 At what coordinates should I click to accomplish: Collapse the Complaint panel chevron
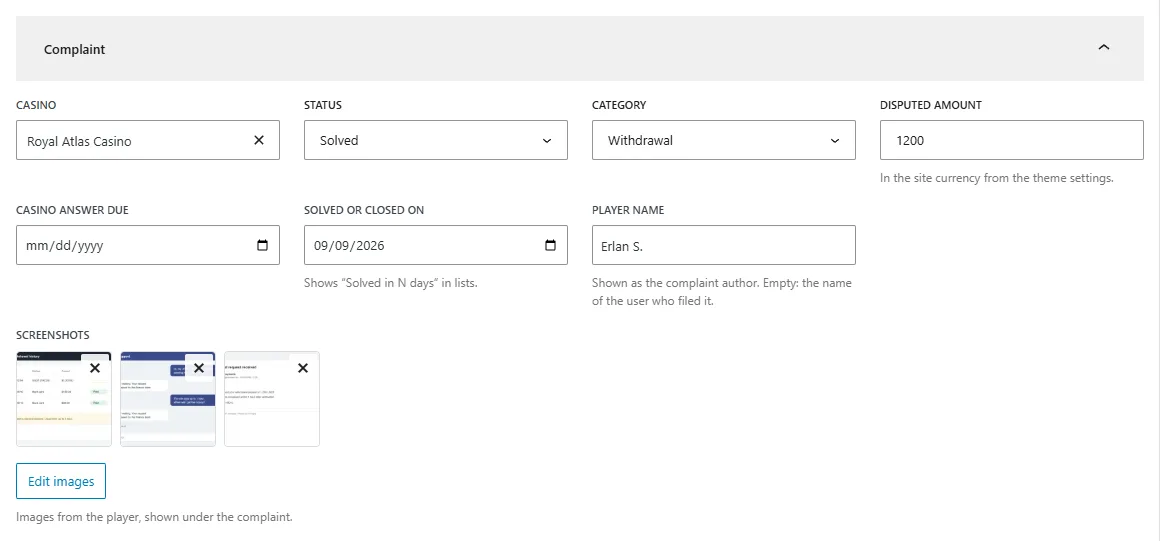pyautogui.click(x=1104, y=48)
